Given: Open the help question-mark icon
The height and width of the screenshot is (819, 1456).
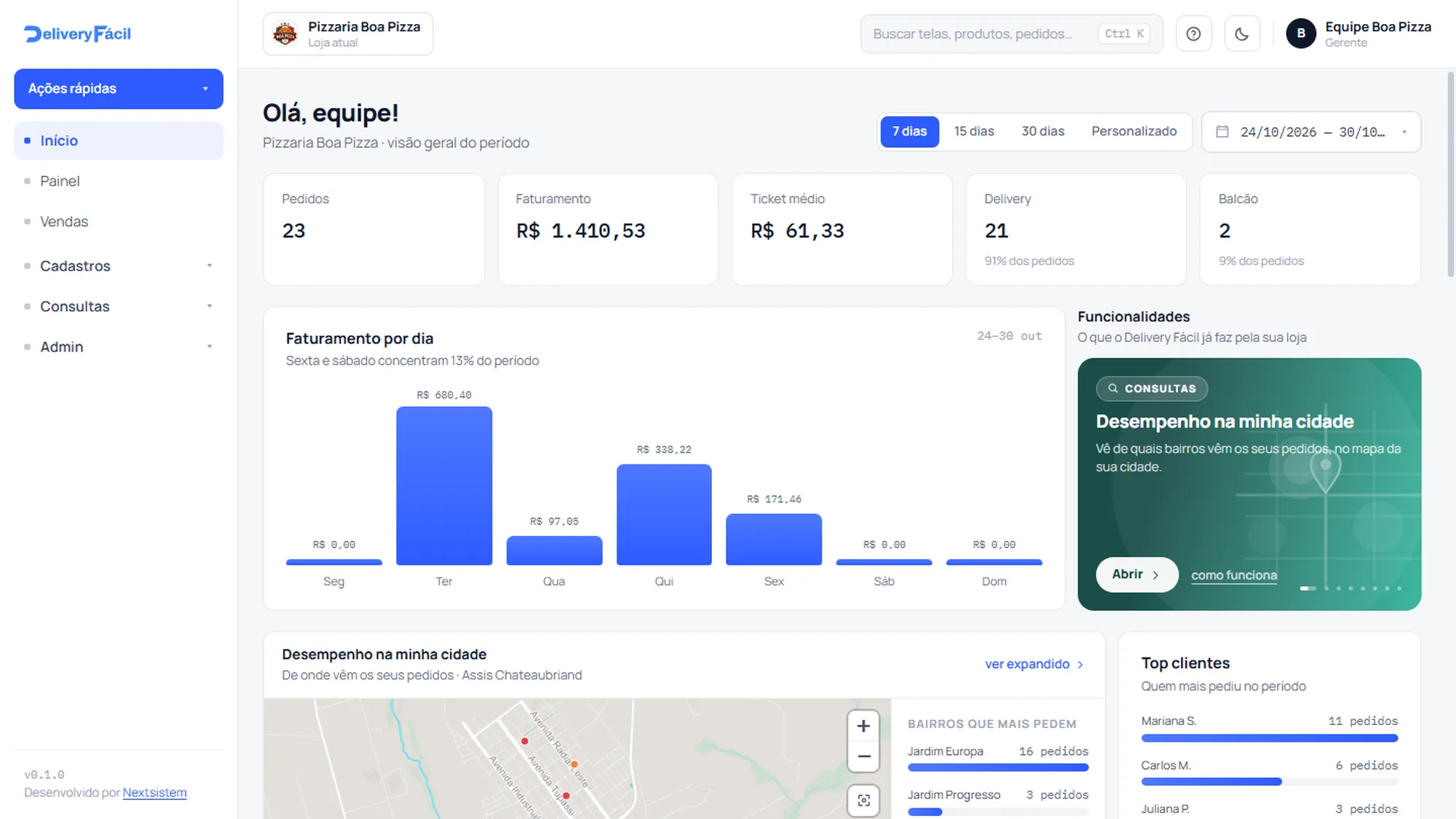Looking at the screenshot, I should point(1193,33).
